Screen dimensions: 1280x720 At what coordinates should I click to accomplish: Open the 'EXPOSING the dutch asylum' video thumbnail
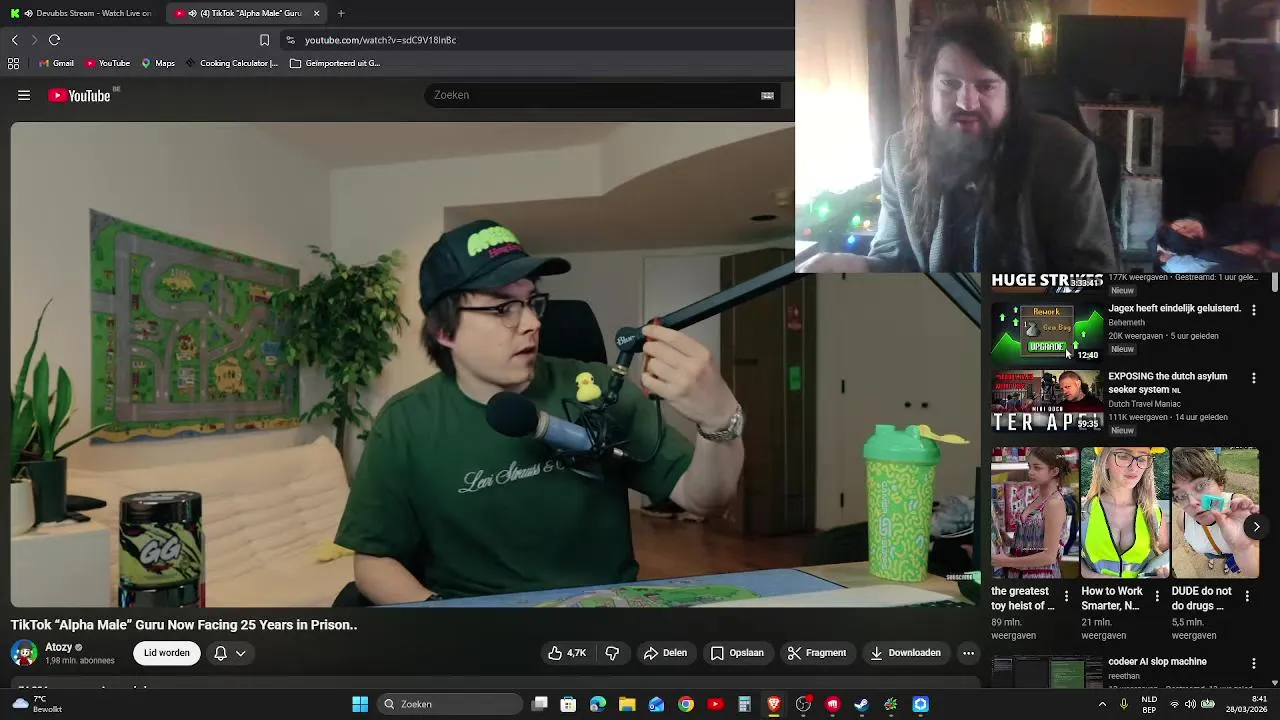click(1047, 402)
